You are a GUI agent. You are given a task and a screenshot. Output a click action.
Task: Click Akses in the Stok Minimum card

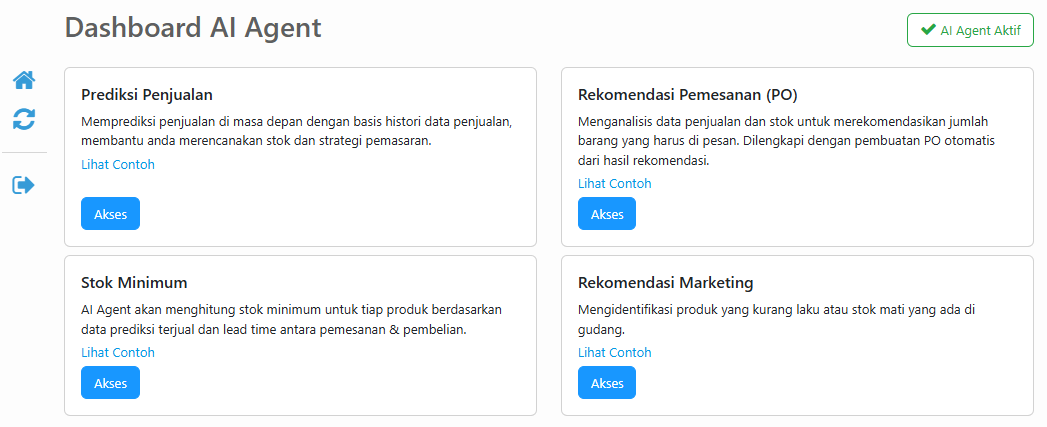coord(110,383)
